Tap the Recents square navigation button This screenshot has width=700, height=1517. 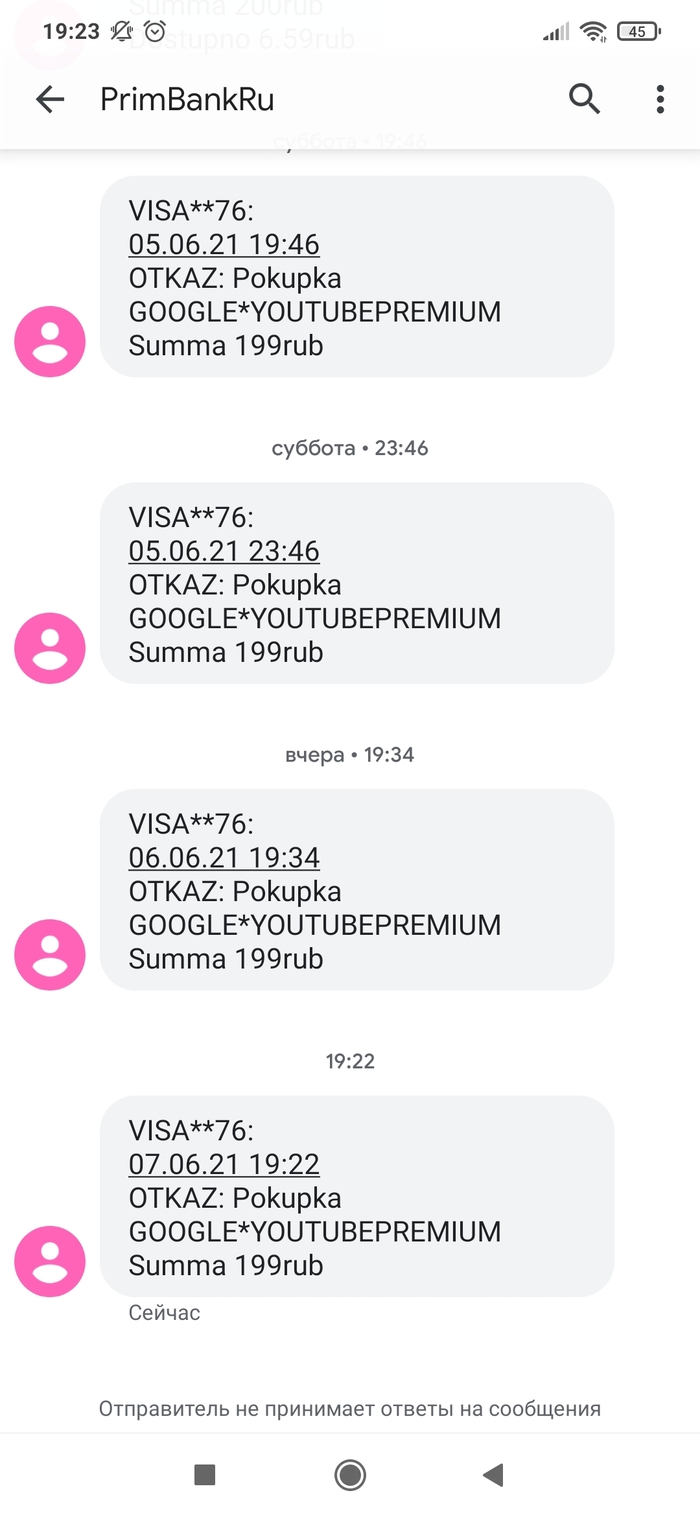click(204, 1475)
